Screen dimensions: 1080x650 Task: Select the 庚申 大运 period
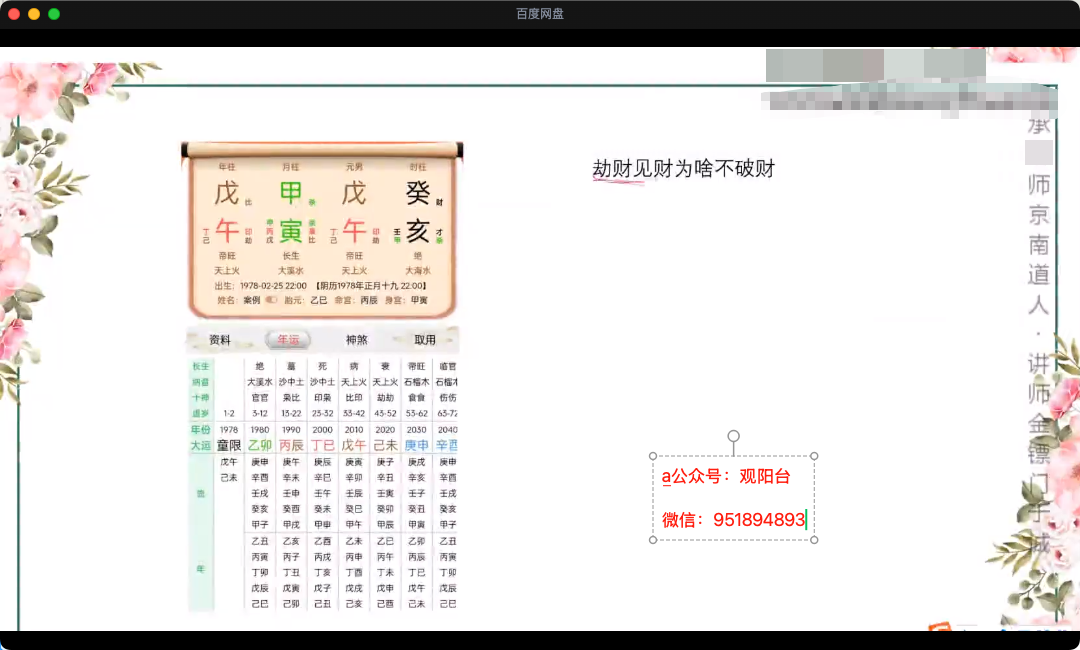[x=416, y=445]
